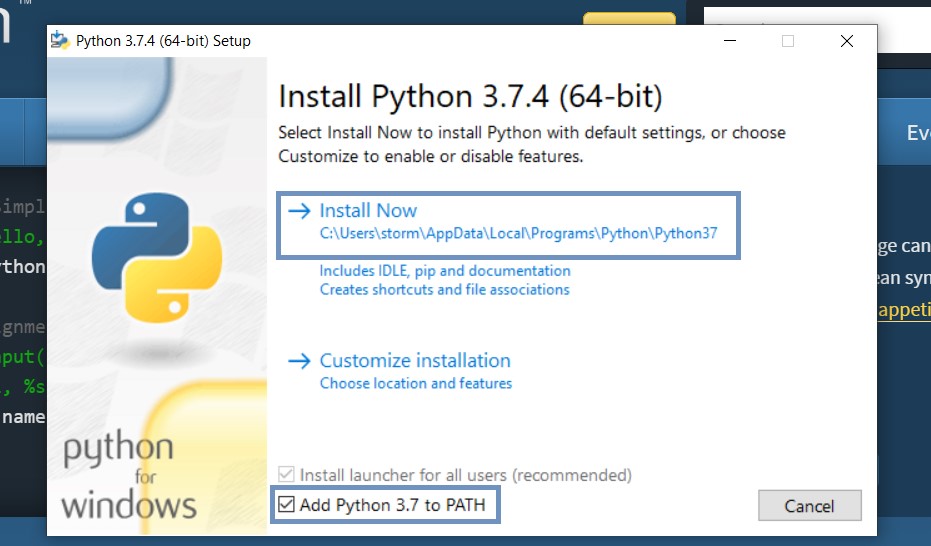Viewport: 931px width, 546px height.
Task: Click the Customize installation arrow icon
Action: (x=300, y=360)
